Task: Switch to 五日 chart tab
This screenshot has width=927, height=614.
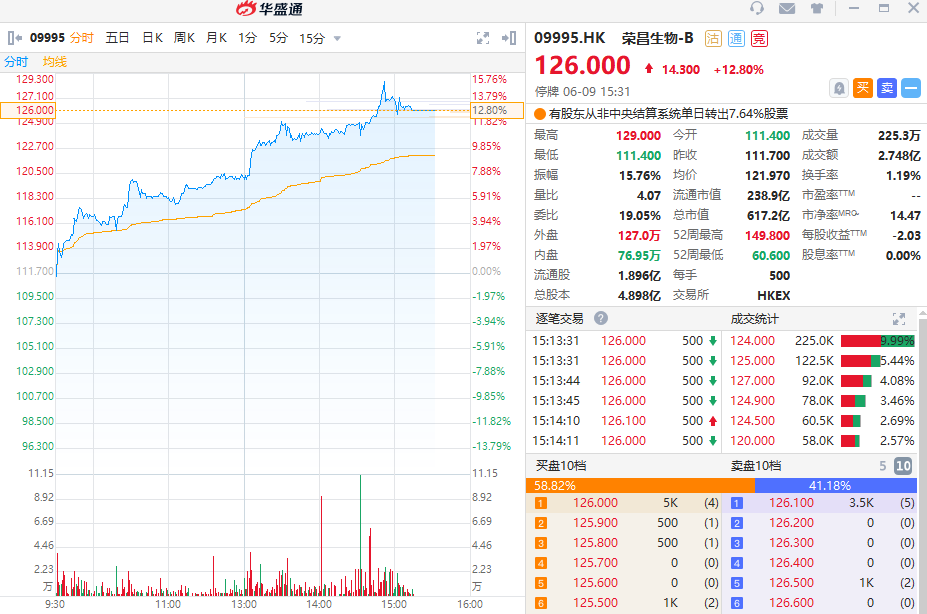Action: [117, 38]
